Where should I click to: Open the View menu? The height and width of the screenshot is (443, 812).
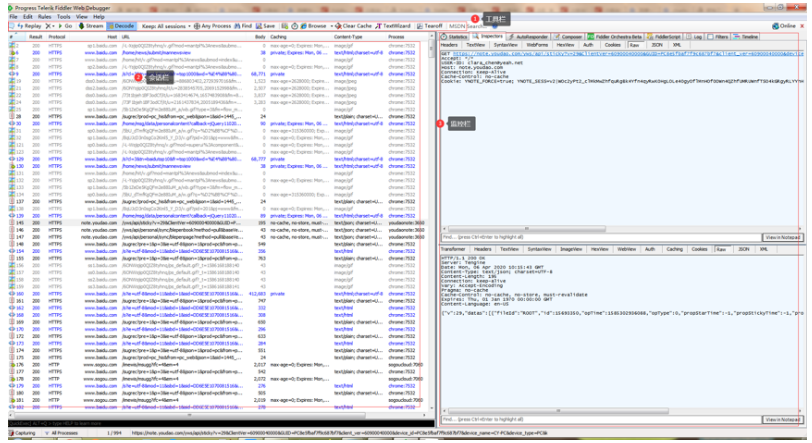[x=82, y=17]
